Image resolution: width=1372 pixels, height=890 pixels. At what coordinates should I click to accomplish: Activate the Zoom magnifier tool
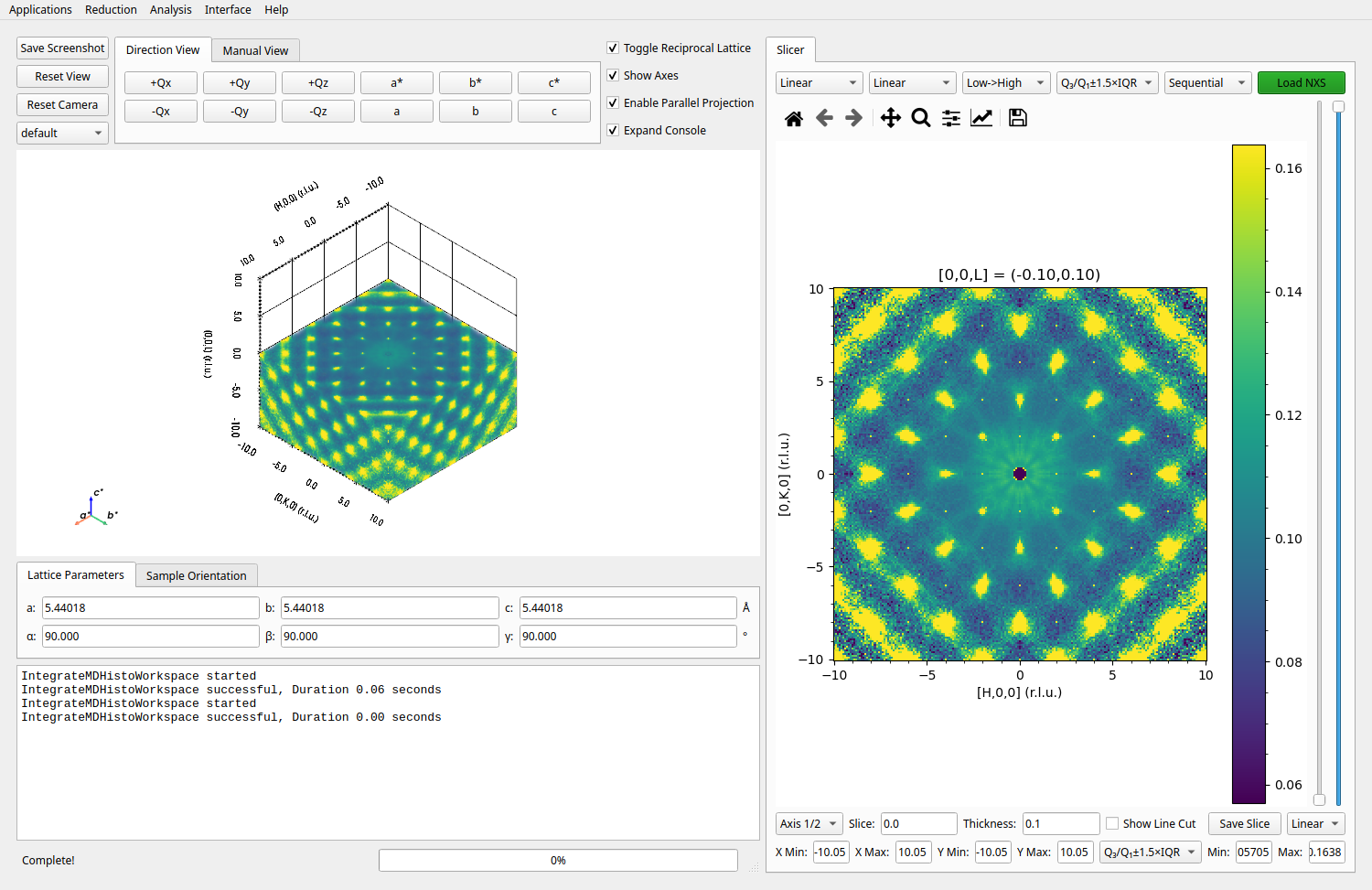tap(921, 118)
